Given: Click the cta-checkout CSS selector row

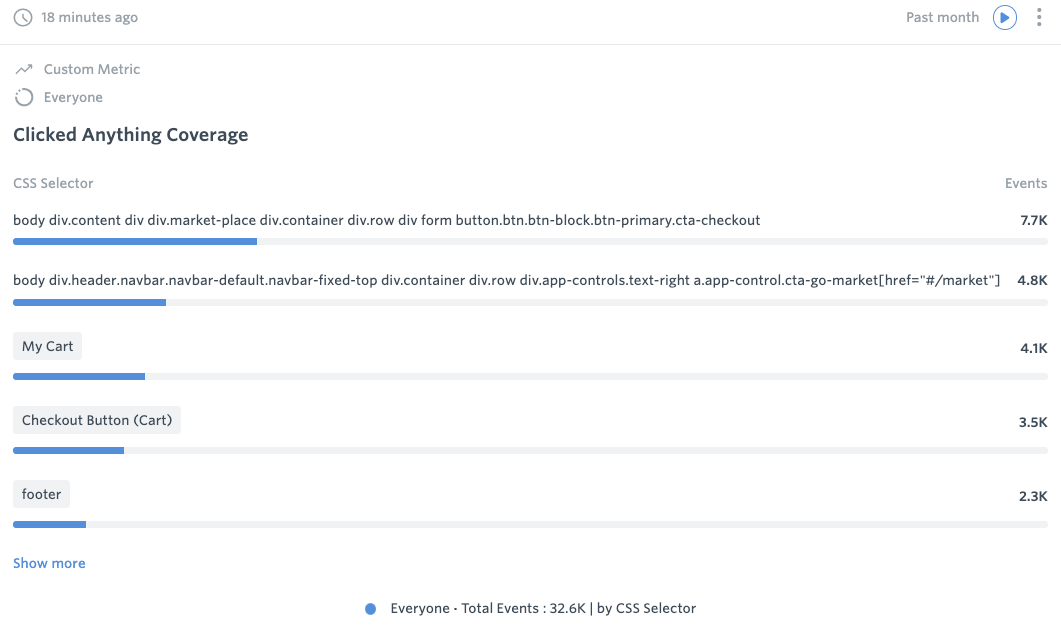Looking at the screenshot, I should tap(386, 220).
